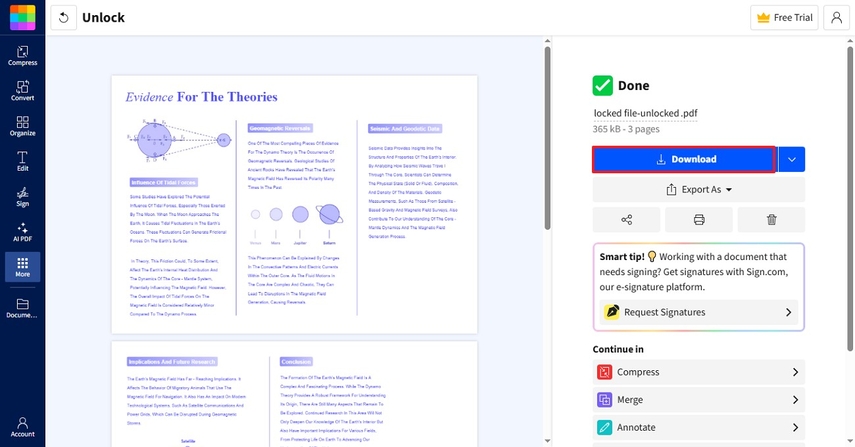Screen dimensions: 855x447
Task: Select the Organize tool in sidebar
Action: (x=22, y=126)
